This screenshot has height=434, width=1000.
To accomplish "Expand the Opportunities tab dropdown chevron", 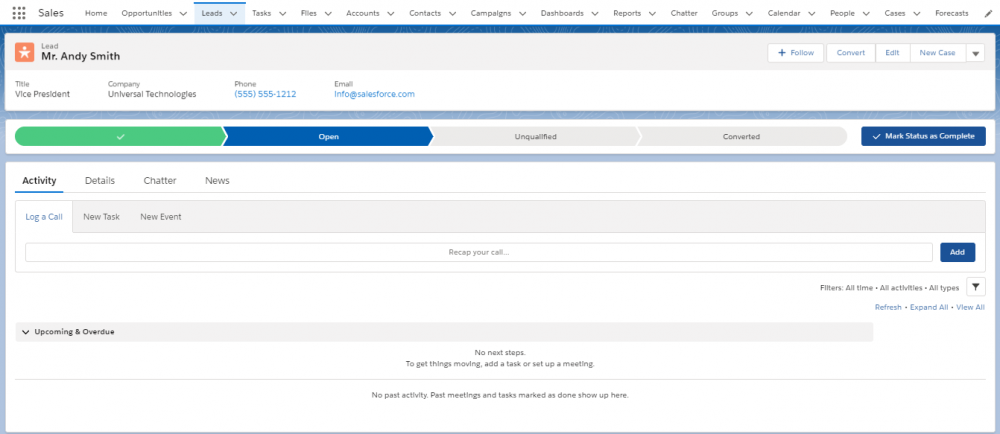I will point(183,13).
